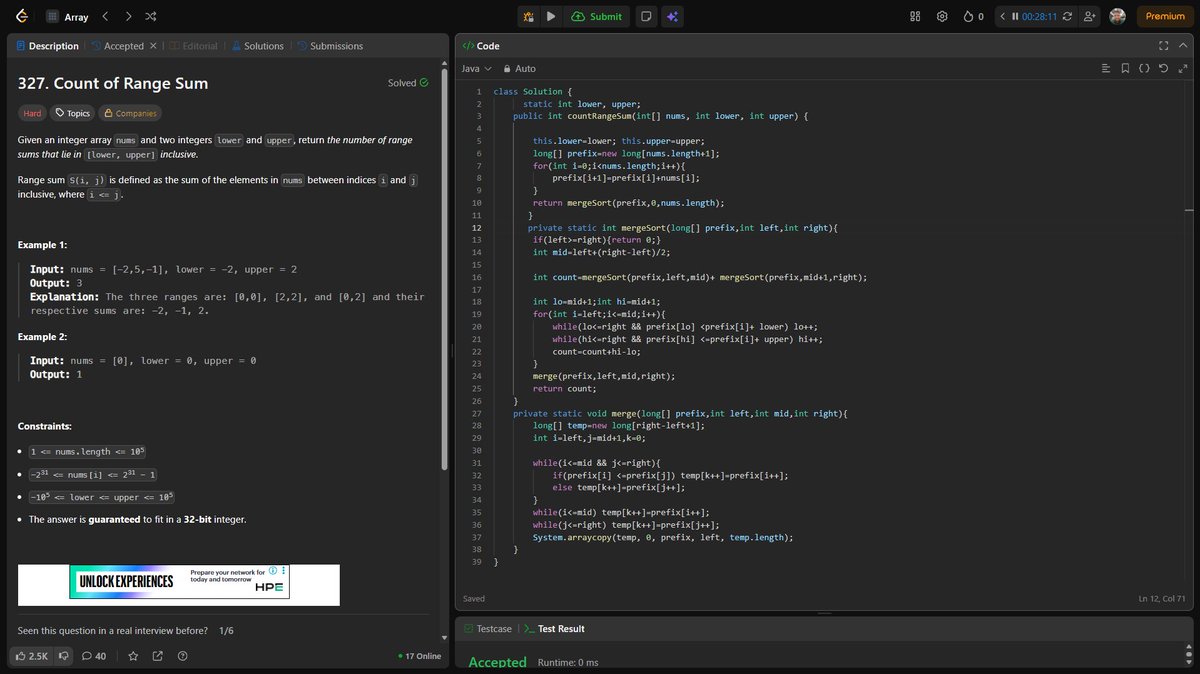Maximize the Code panel with the square brackets icon
This screenshot has width=1200, height=674.
click(1163, 46)
